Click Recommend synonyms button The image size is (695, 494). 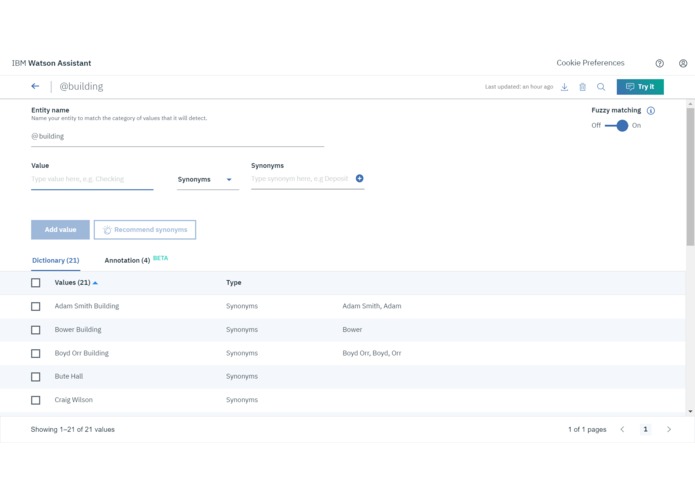click(145, 229)
